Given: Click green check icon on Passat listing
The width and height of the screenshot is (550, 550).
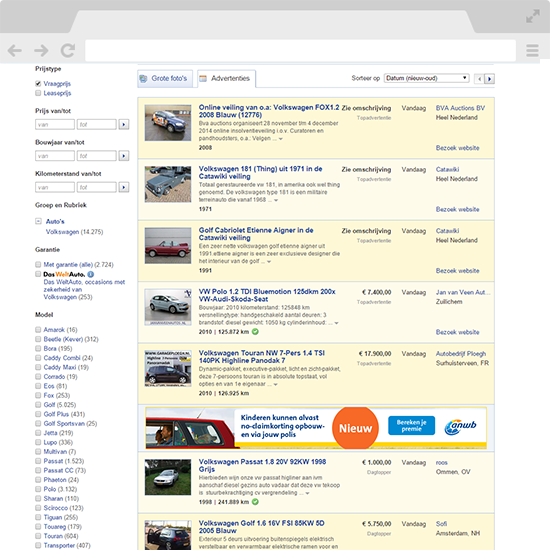Looking at the screenshot, I should pos(255,502).
